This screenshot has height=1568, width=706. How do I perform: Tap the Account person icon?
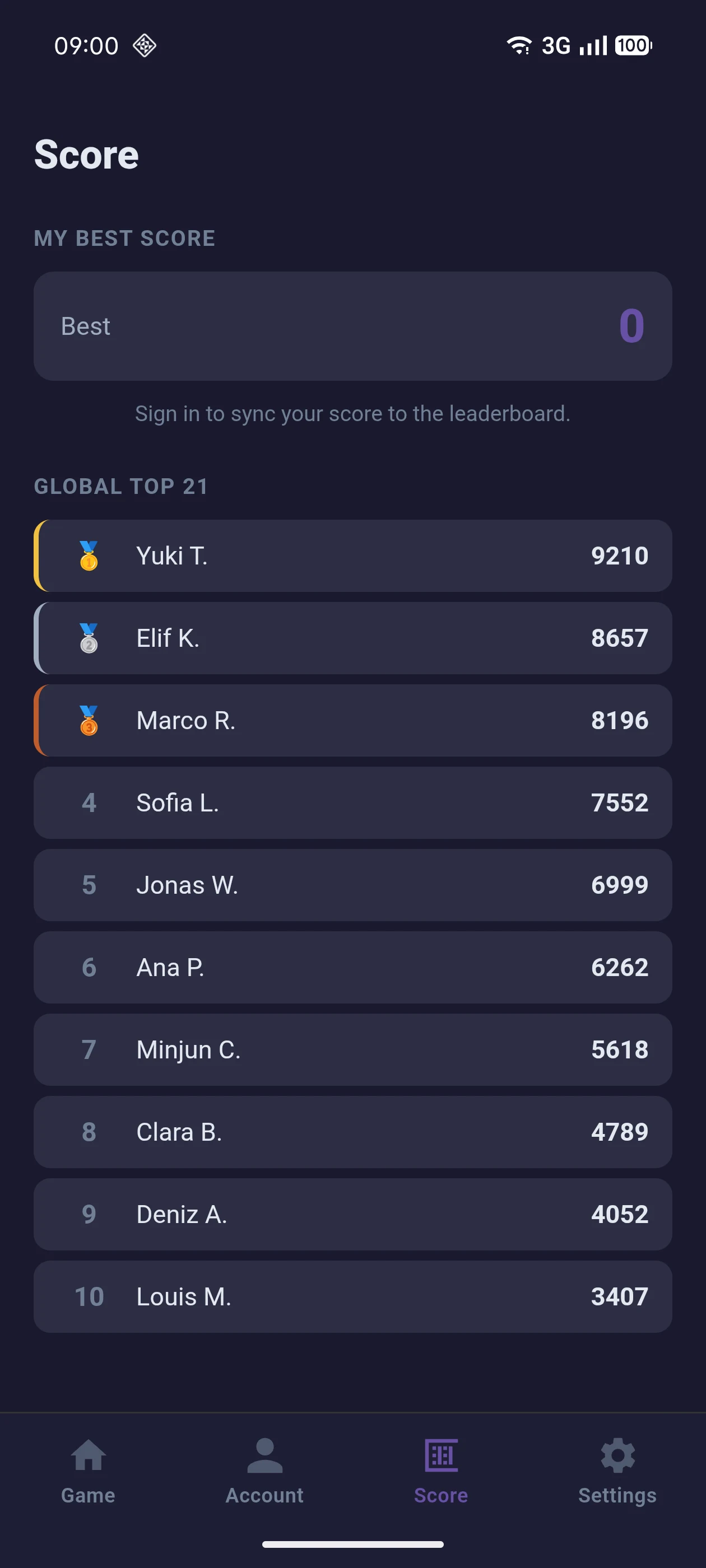264,1455
